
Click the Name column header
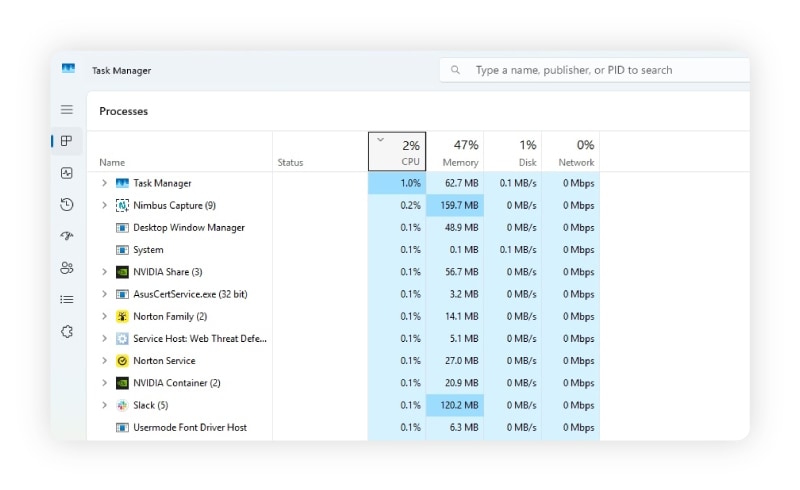click(x=112, y=162)
